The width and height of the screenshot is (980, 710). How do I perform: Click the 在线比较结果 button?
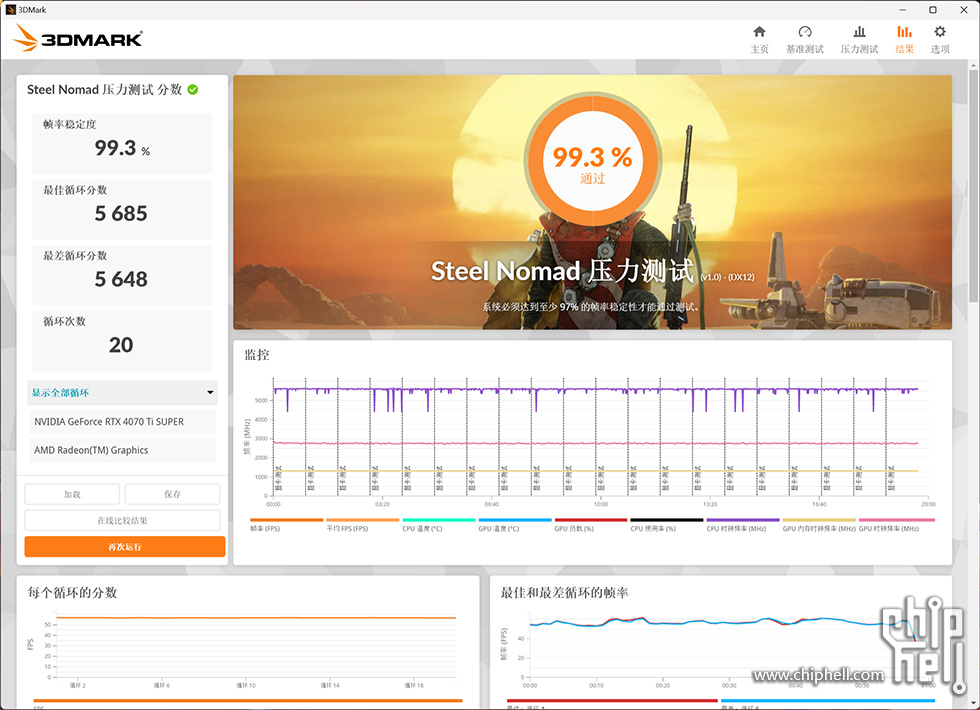(122, 520)
